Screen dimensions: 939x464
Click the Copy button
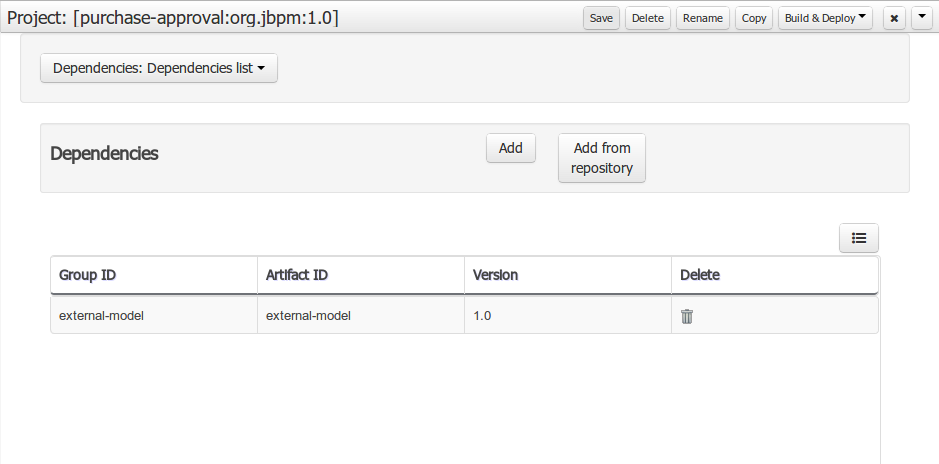pos(754,18)
